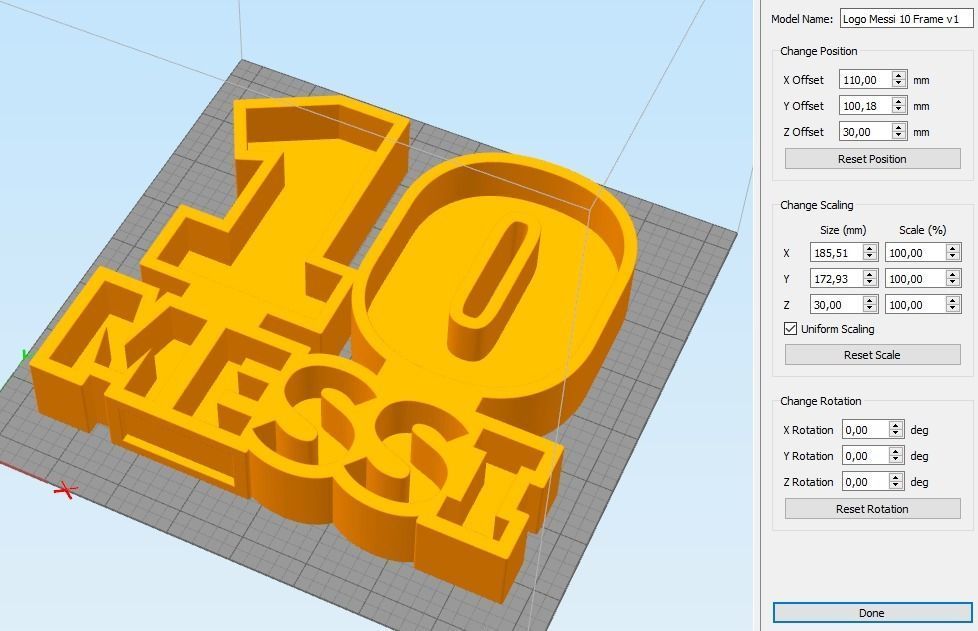Click the Reset Position button
Screen dimensions: 978x631
(x=872, y=159)
